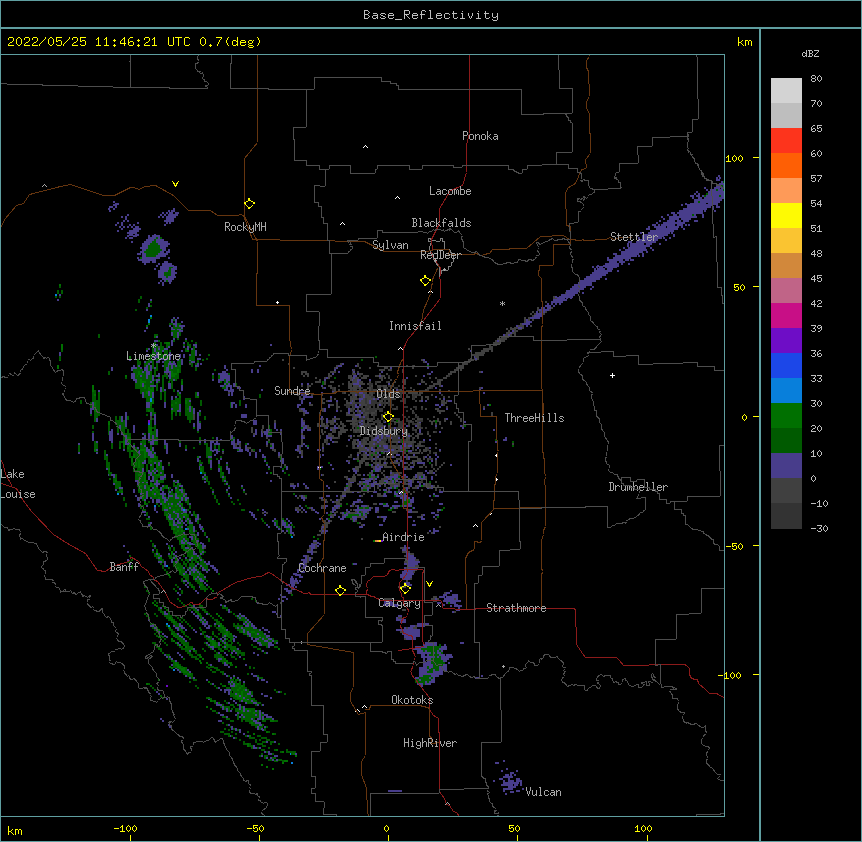The image size is (862, 842).
Task: Select the blue swatch between 36 and 33 dBZ
Action: coord(786,365)
